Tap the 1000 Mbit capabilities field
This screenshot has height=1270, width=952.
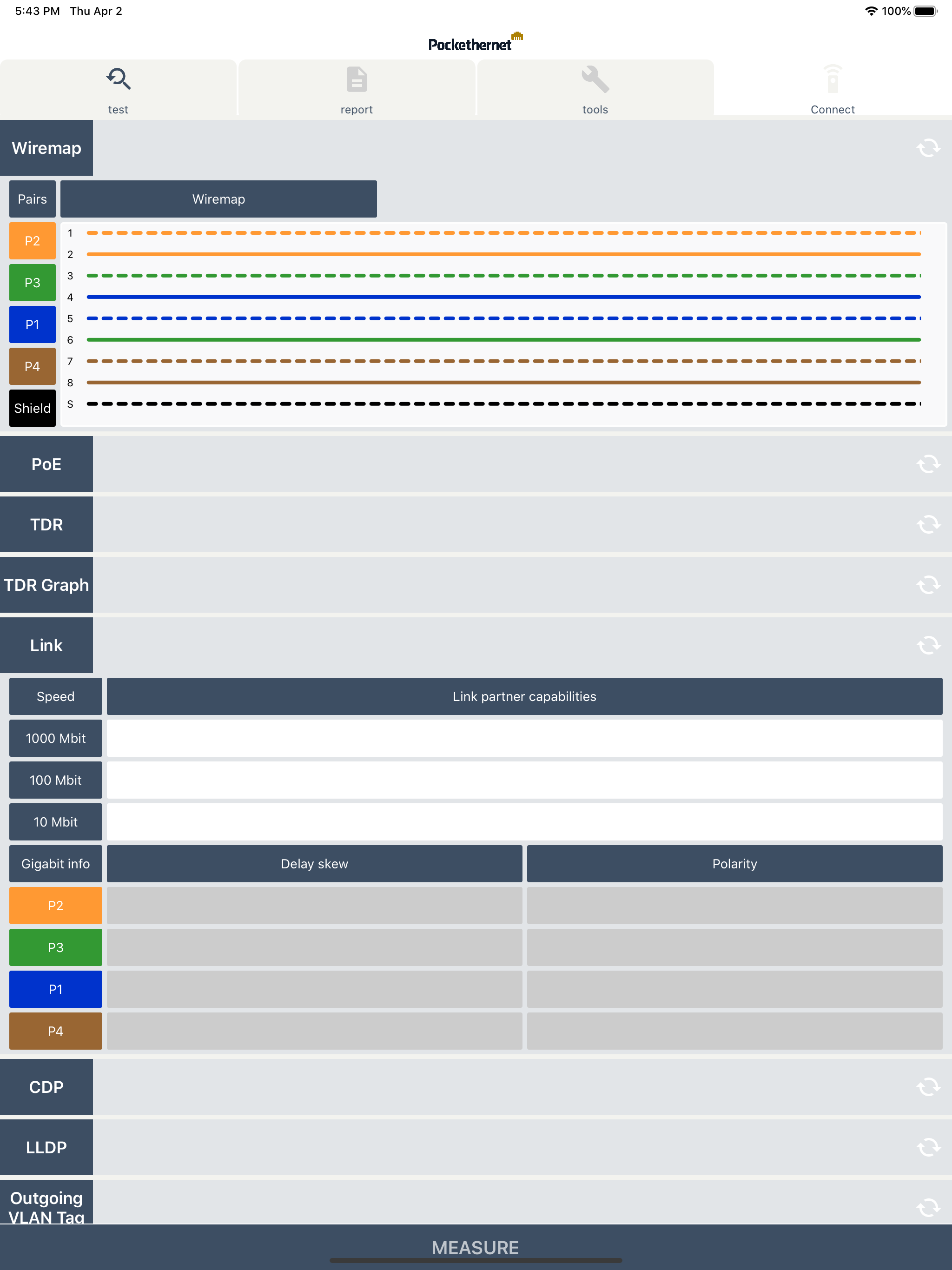click(525, 738)
